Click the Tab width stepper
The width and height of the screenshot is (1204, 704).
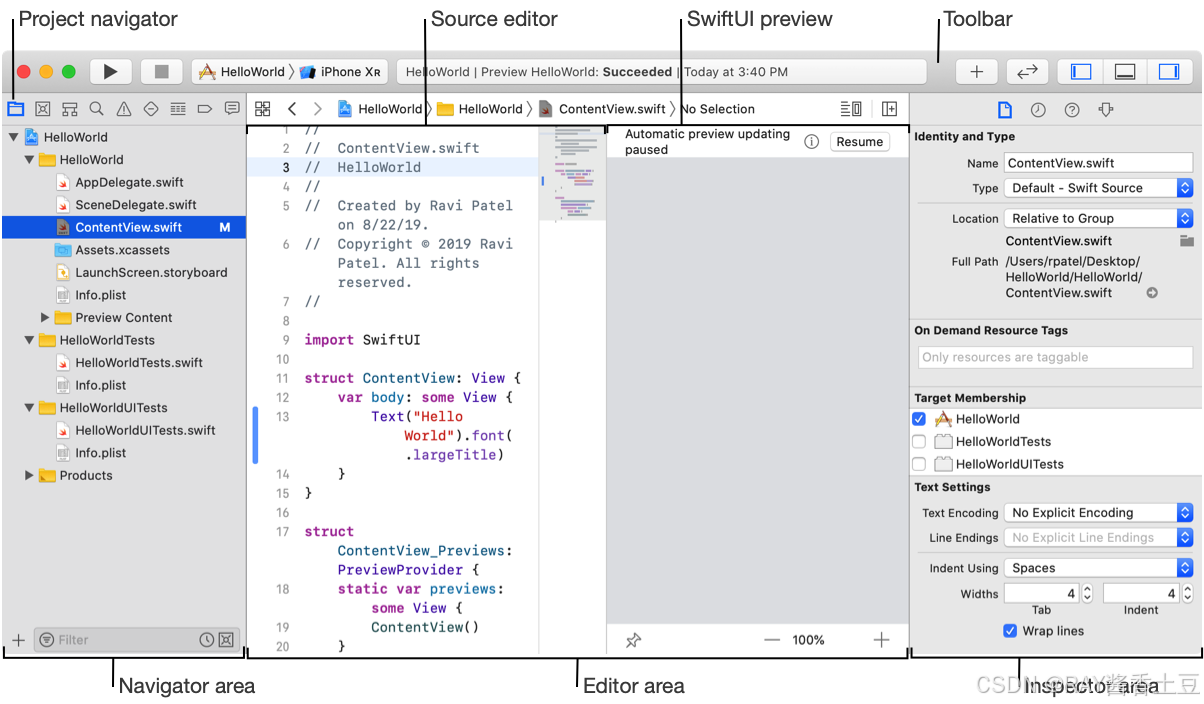[1088, 594]
